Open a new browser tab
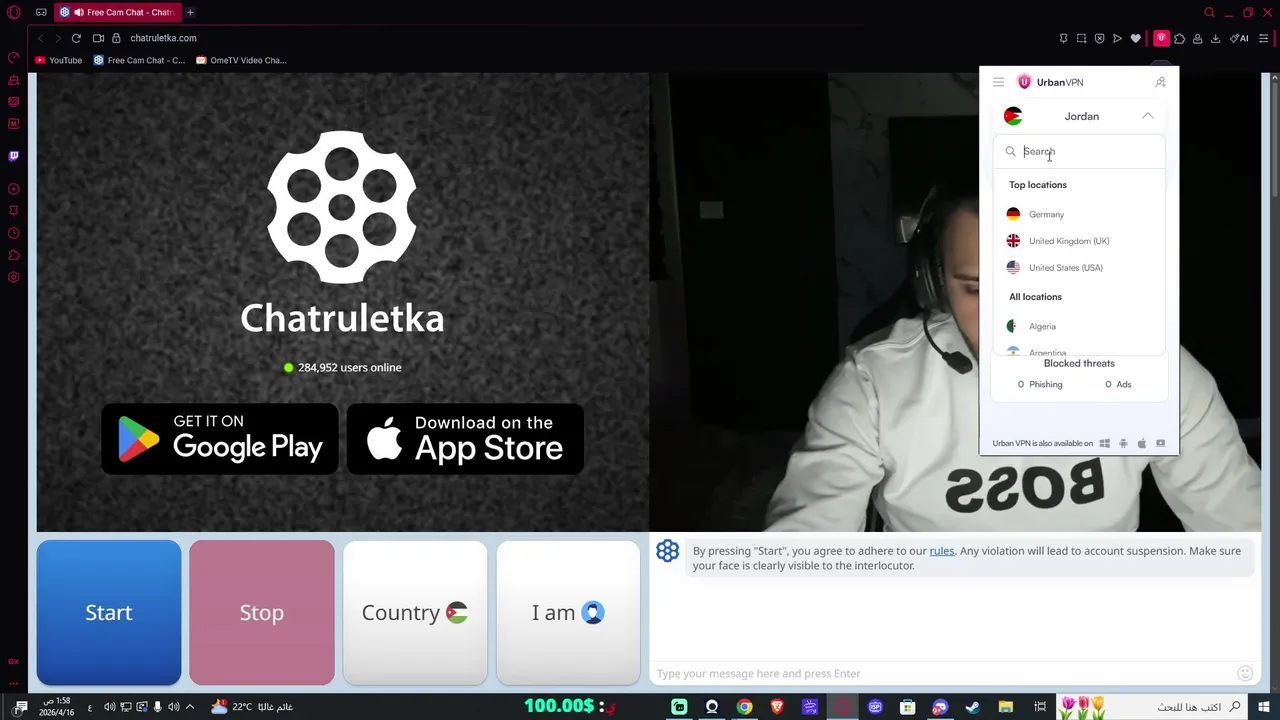Viewport: 1280px width, 720px height. coord(190,13)
